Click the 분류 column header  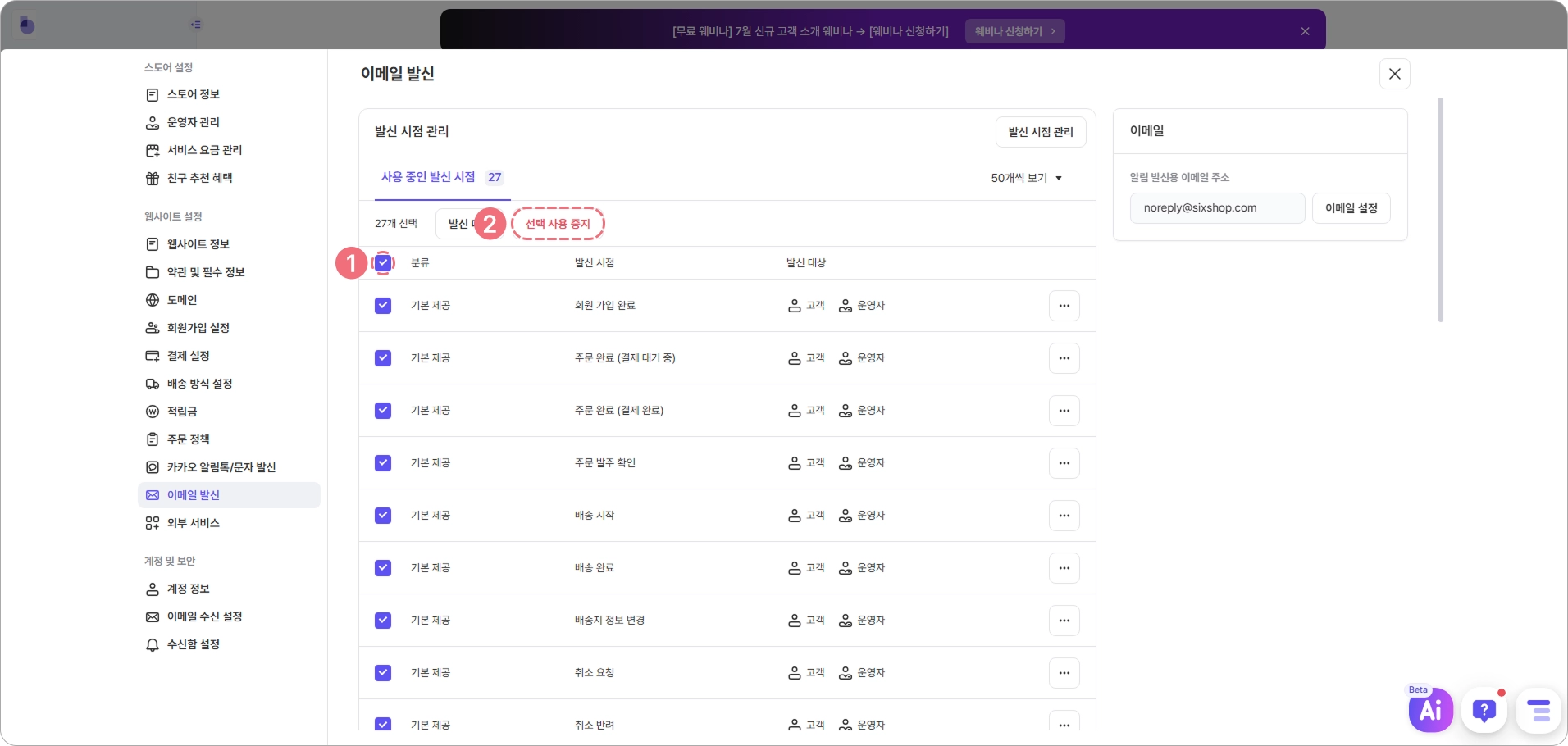[420, 262]
